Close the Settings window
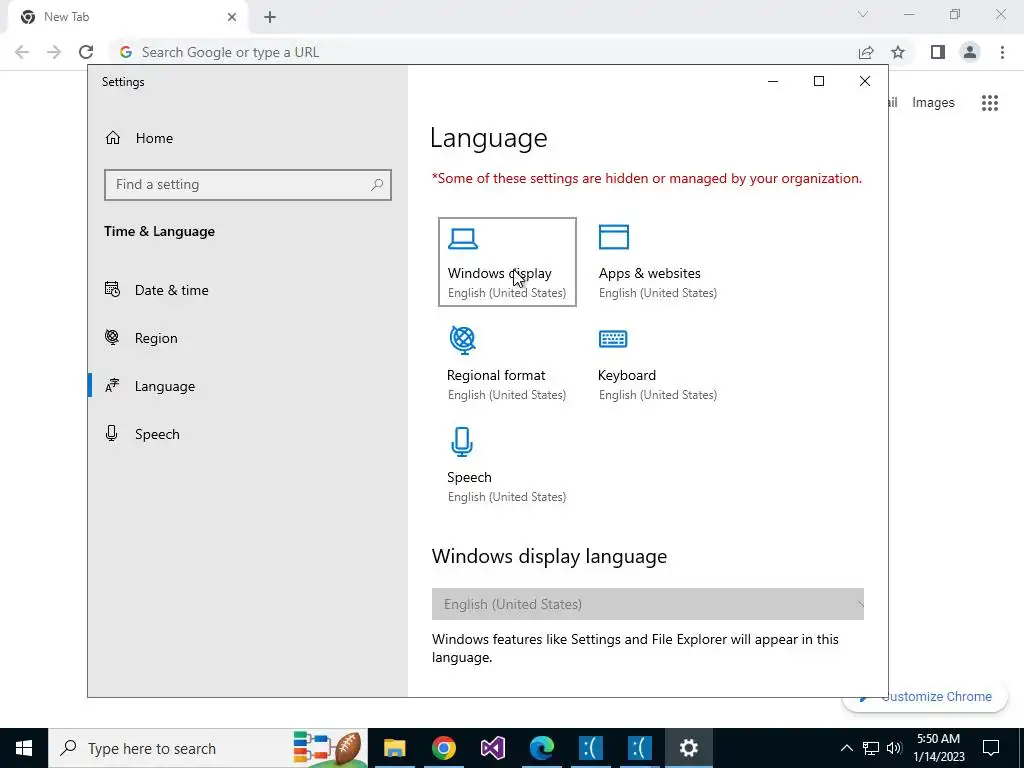Viewport: 1024px width, 768px height. [x=865, y=81]
